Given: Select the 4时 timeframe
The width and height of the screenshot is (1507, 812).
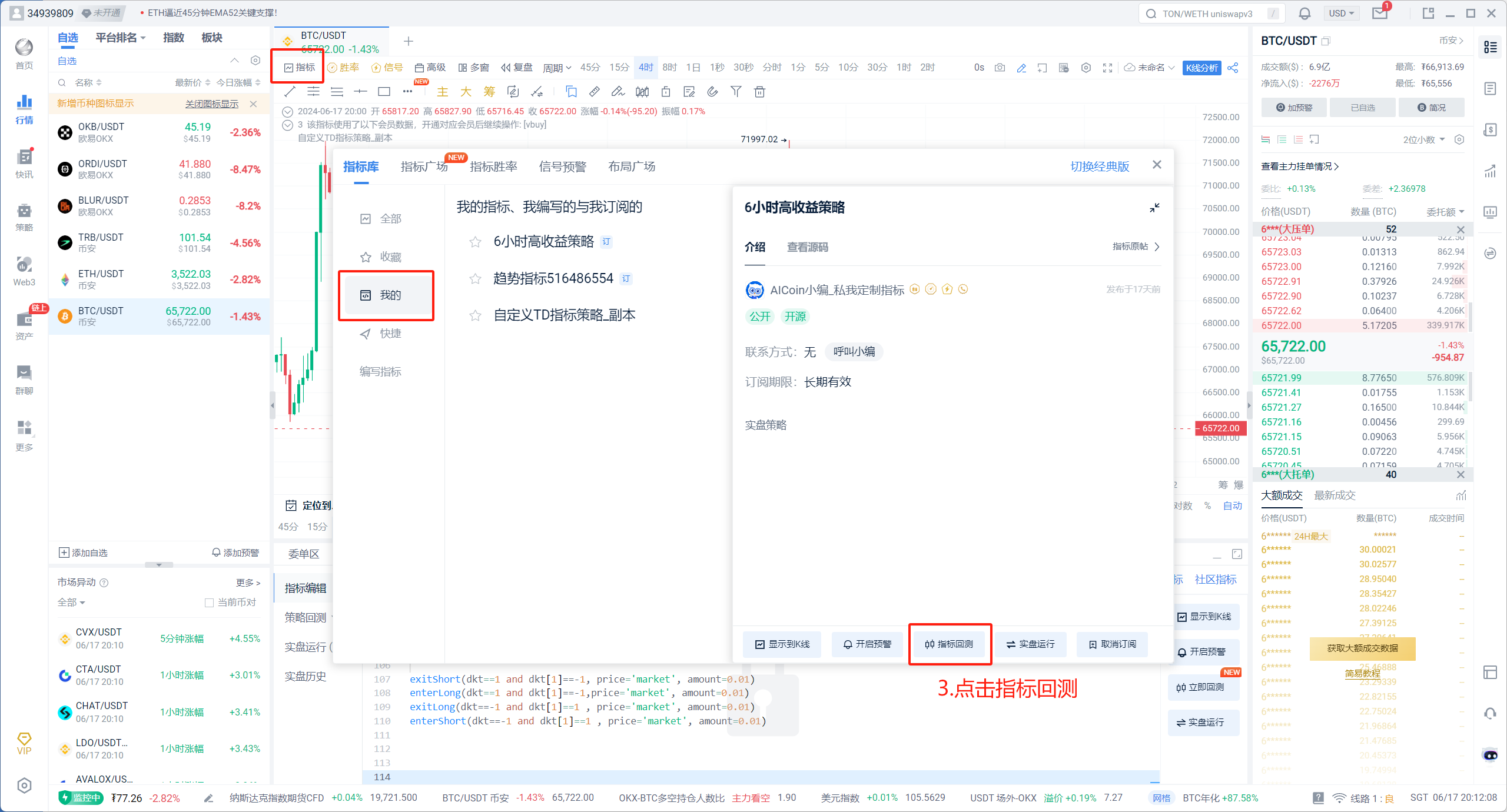Looking at the screenshot, I should tap(646, 68).
